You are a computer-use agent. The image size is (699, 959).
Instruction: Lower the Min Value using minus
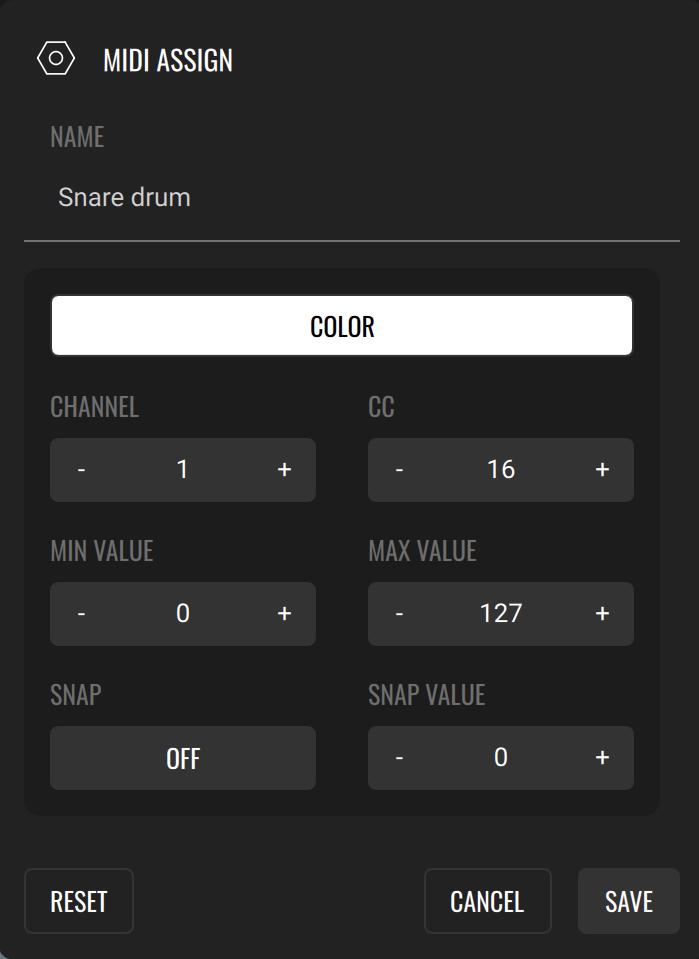pos(81,614)
